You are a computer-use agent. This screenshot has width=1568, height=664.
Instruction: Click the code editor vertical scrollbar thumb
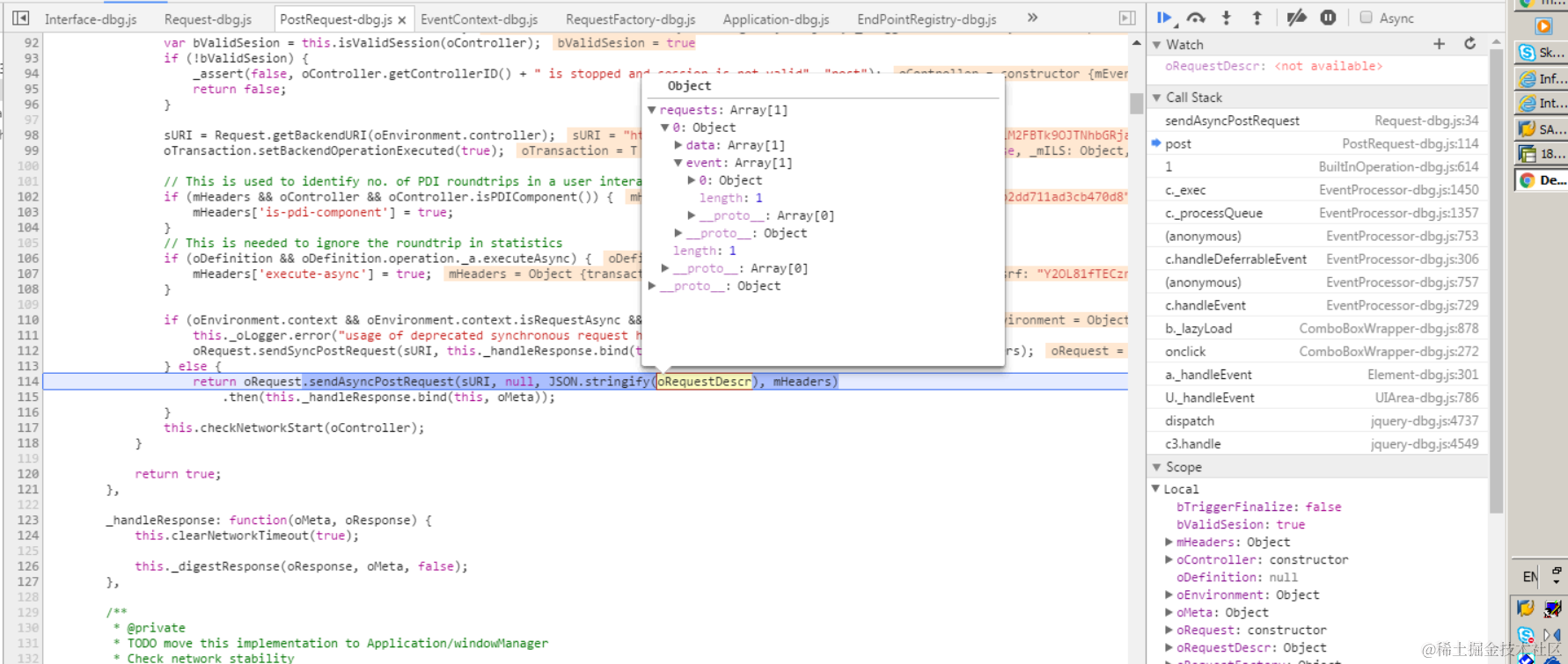[1136, 104]
